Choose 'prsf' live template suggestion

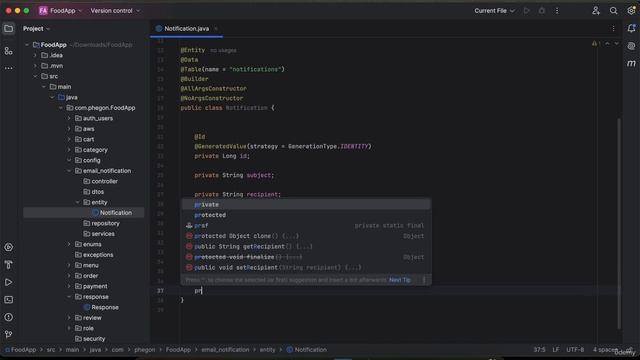(306, 226)
